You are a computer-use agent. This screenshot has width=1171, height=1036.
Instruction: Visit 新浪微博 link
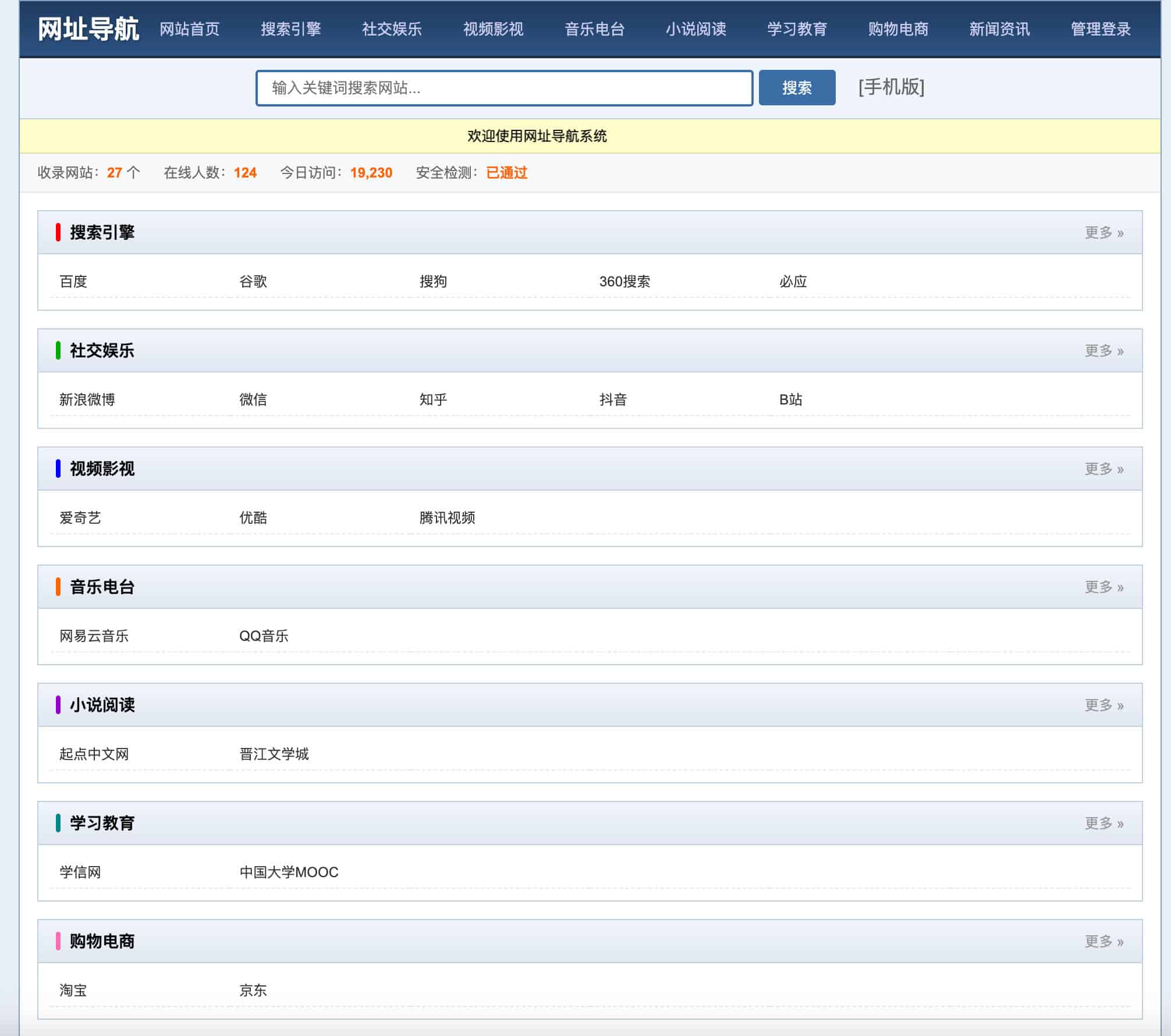click(x=87, y=400)
